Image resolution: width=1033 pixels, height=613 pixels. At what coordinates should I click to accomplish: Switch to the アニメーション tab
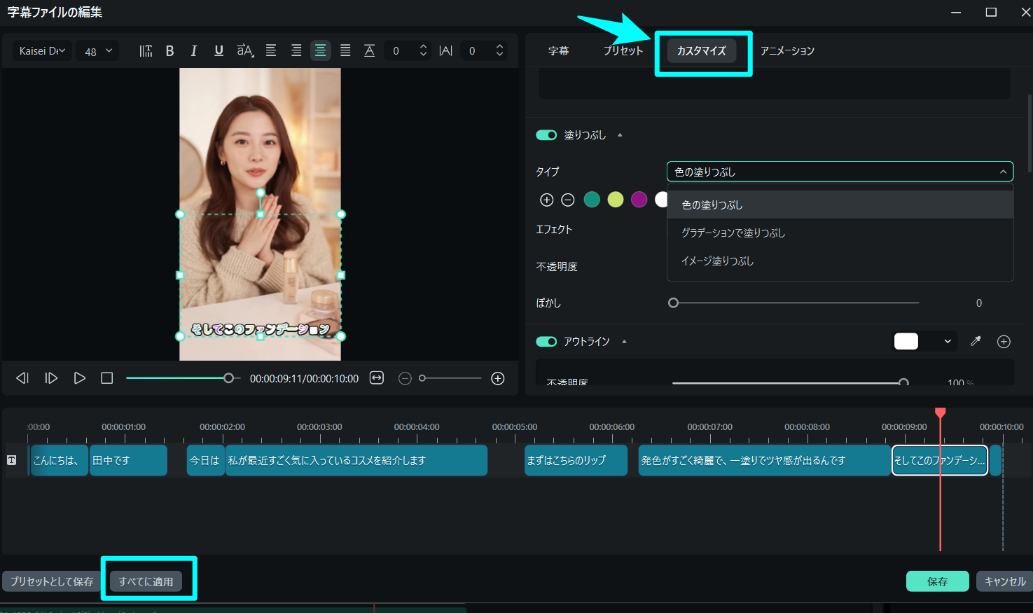(787, 51)
